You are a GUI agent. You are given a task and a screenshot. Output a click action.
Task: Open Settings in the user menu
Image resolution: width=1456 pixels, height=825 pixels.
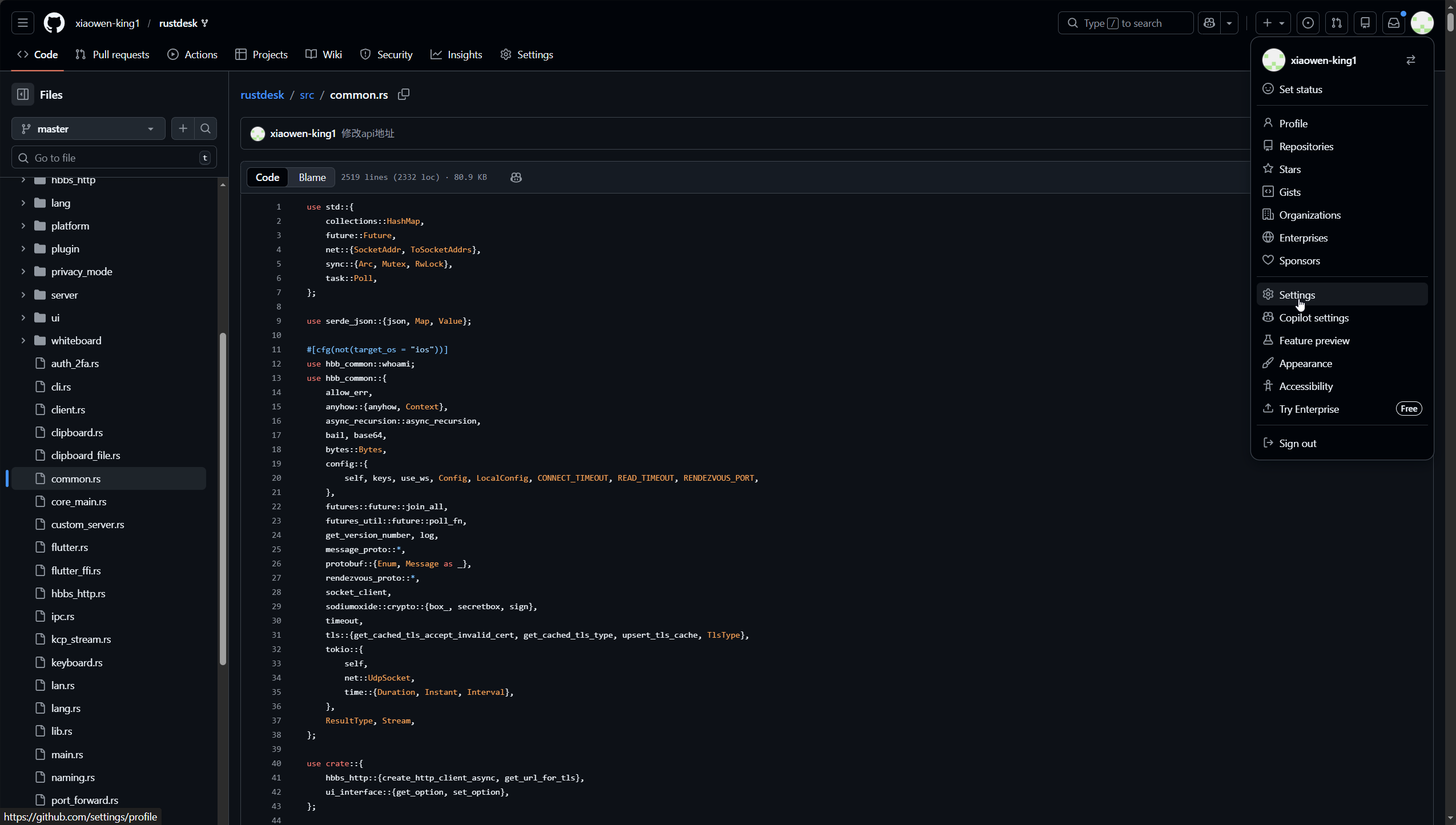coord(1297,295)
